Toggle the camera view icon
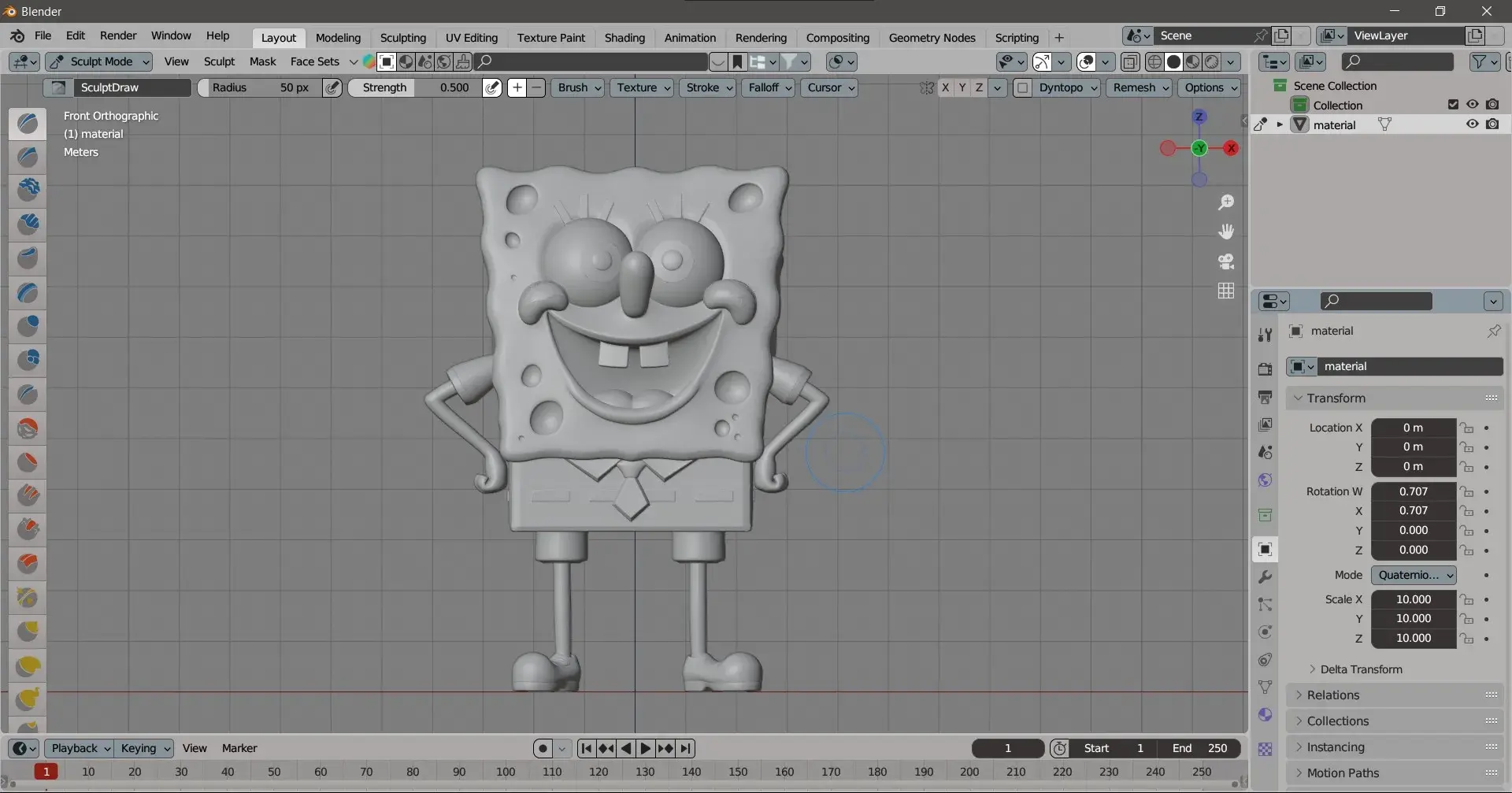1512x793 pixels. pos(1226,261)
